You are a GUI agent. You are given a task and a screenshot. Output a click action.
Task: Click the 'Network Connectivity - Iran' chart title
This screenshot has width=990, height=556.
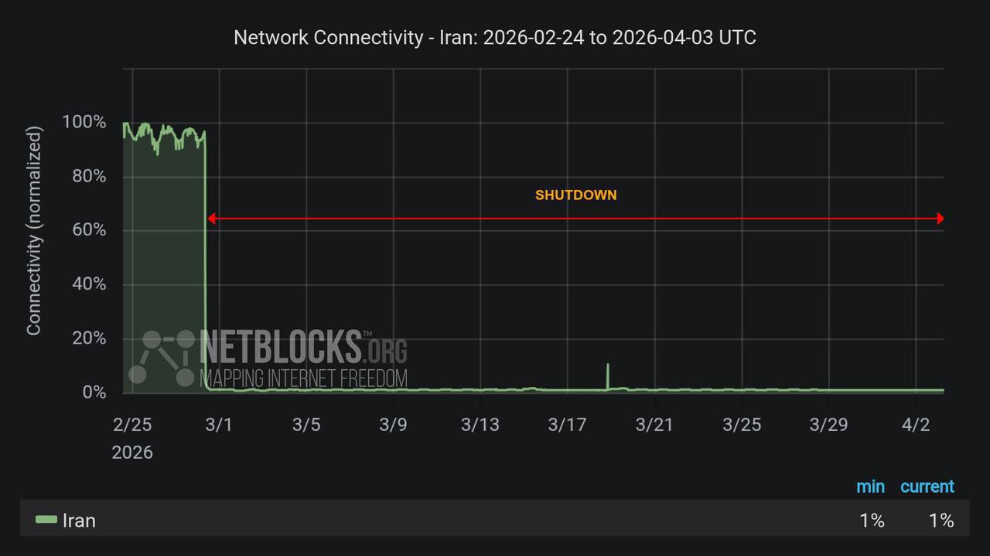(494, 38)
